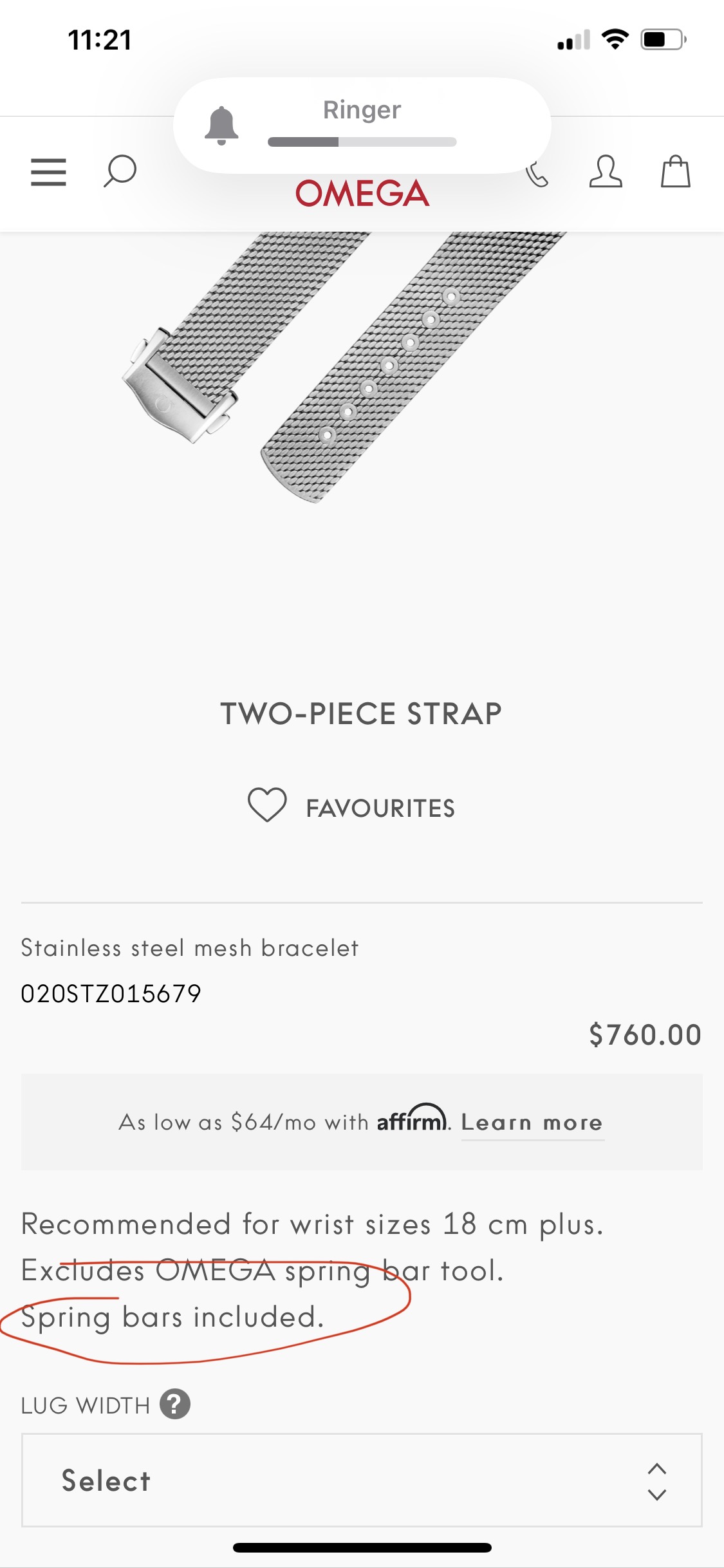Screen dimensions: 724x1568
Task: Tap the TWO-PIECE STRAP title
Action: (x=361, y=714)
